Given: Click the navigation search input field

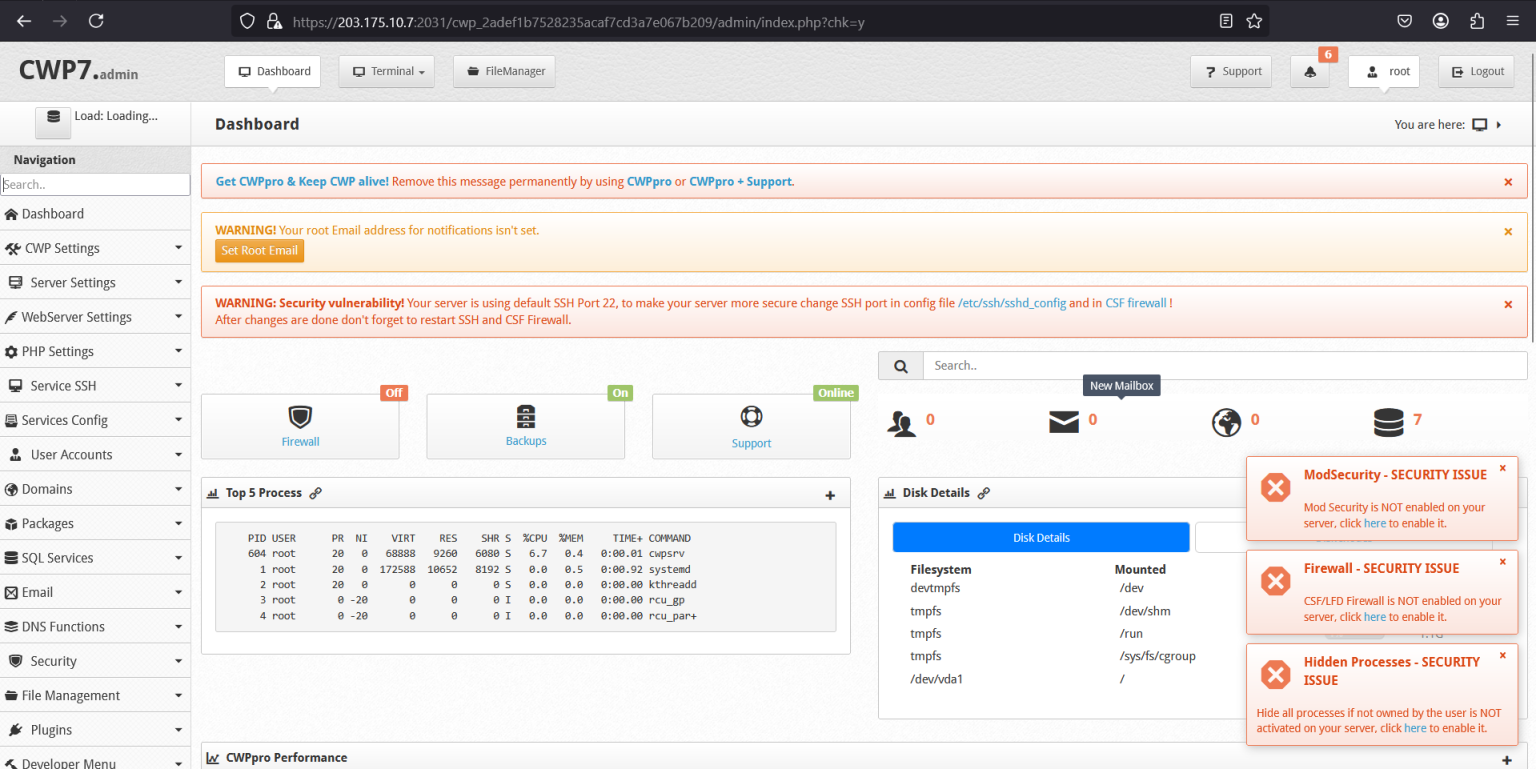Looking at the screenshot, I should 95,185.
